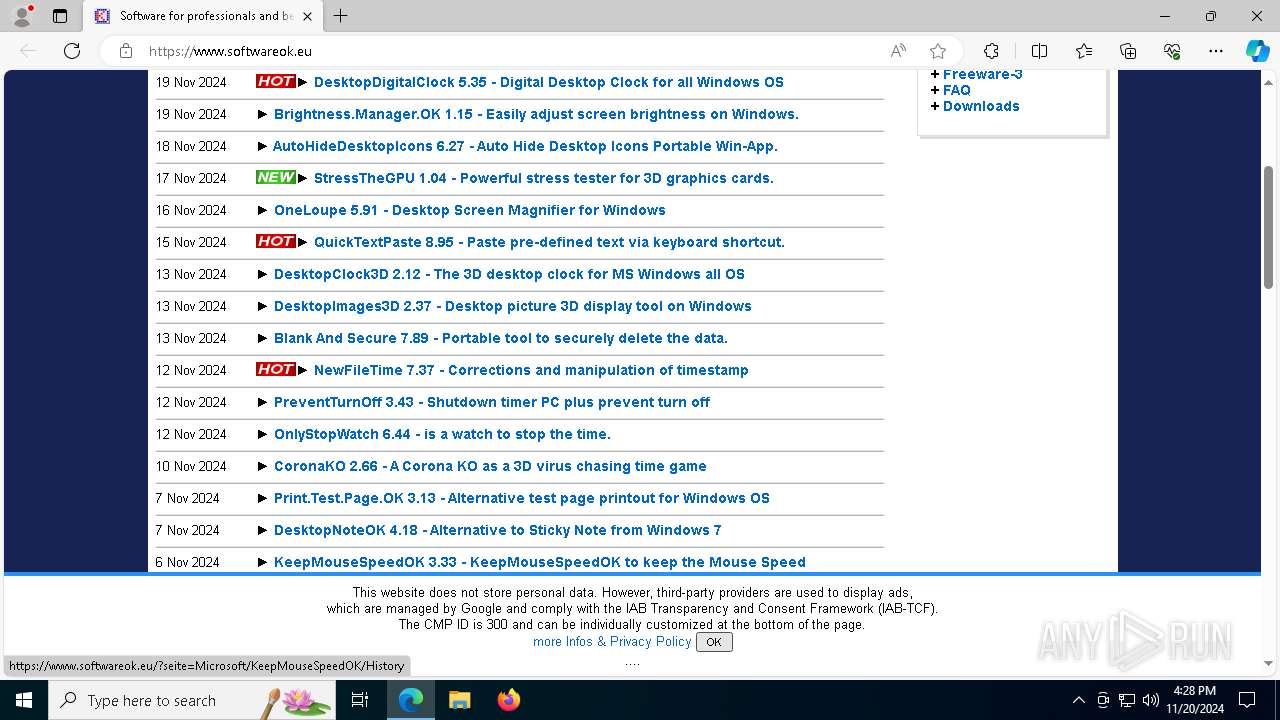This screenshot has height=720, width=1280.
Task: Open more Infos & Privacy Policy link
Action: [x=612, y=642]
